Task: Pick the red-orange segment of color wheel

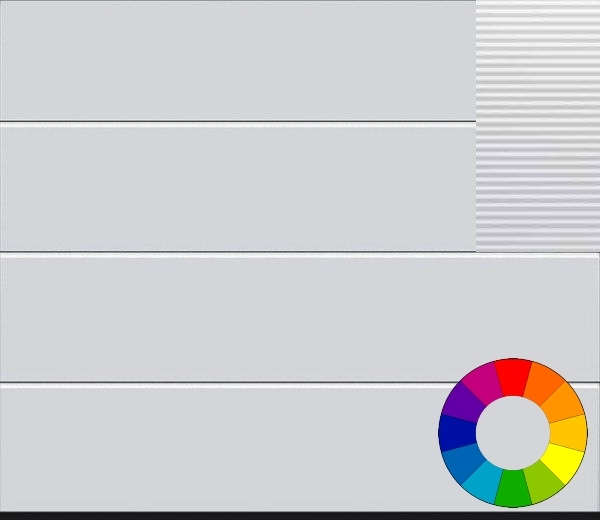Action: click(x=543, y=384)
